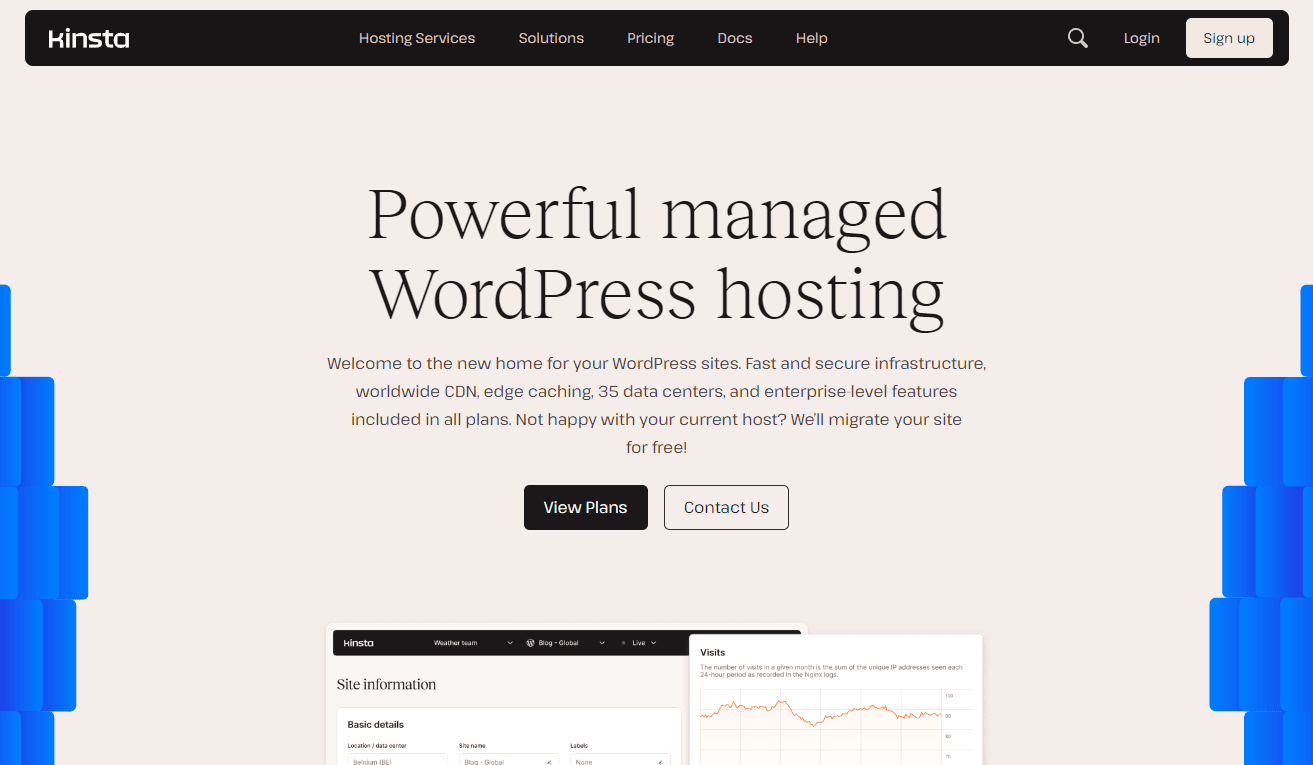
Task: Open the Help menu item
Action: 812,38
